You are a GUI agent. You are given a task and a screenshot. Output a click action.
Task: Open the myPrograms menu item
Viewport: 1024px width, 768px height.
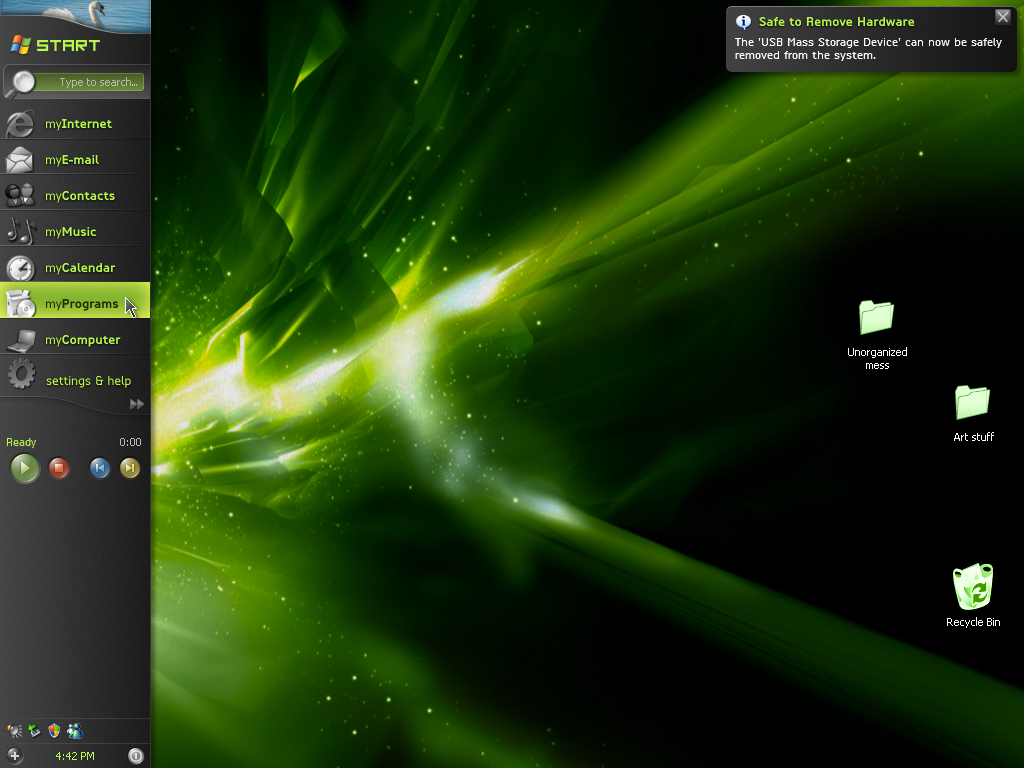81,304
